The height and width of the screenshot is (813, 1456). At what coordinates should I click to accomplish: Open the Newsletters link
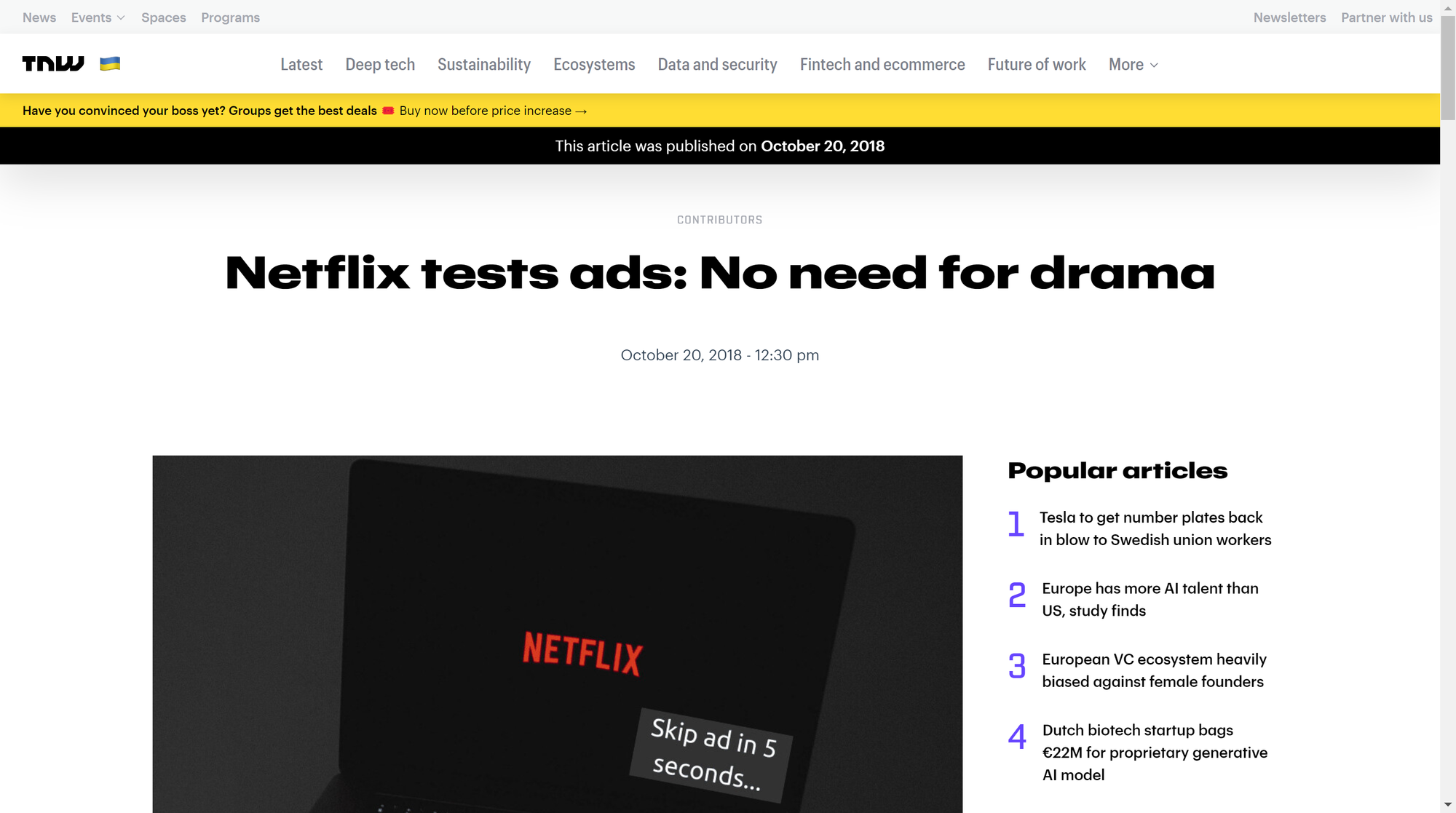(1289, 17)
